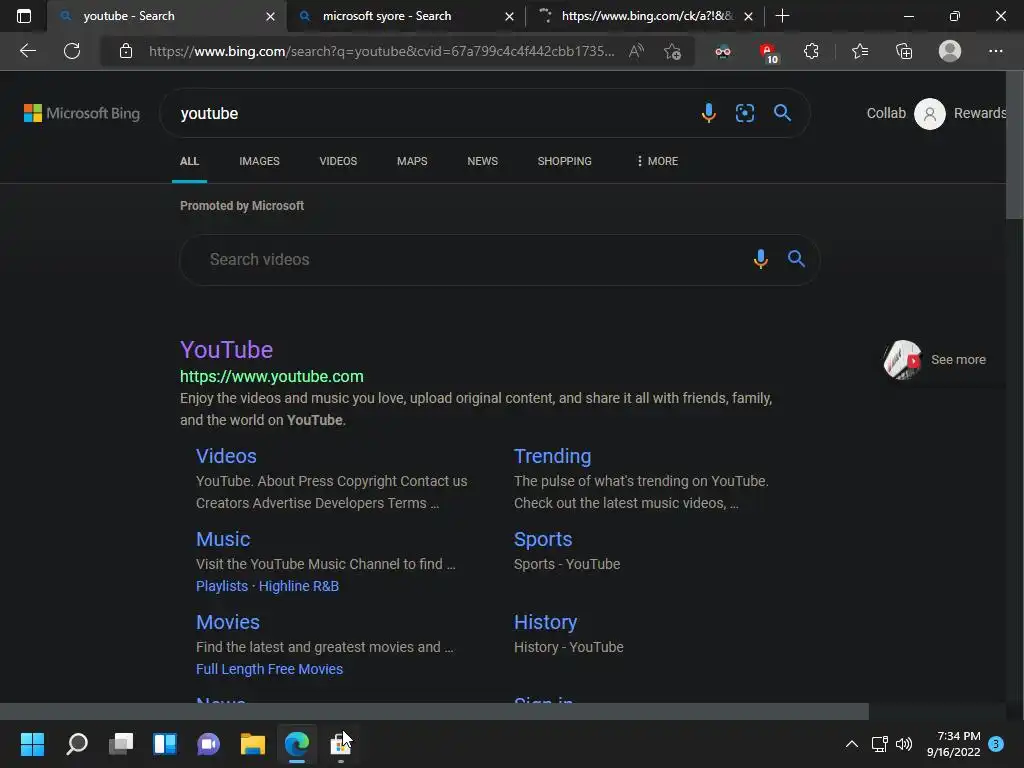This screenshot has width=1024, height=768.
Task: Open browser profile avatar
Action: (950, 51)
